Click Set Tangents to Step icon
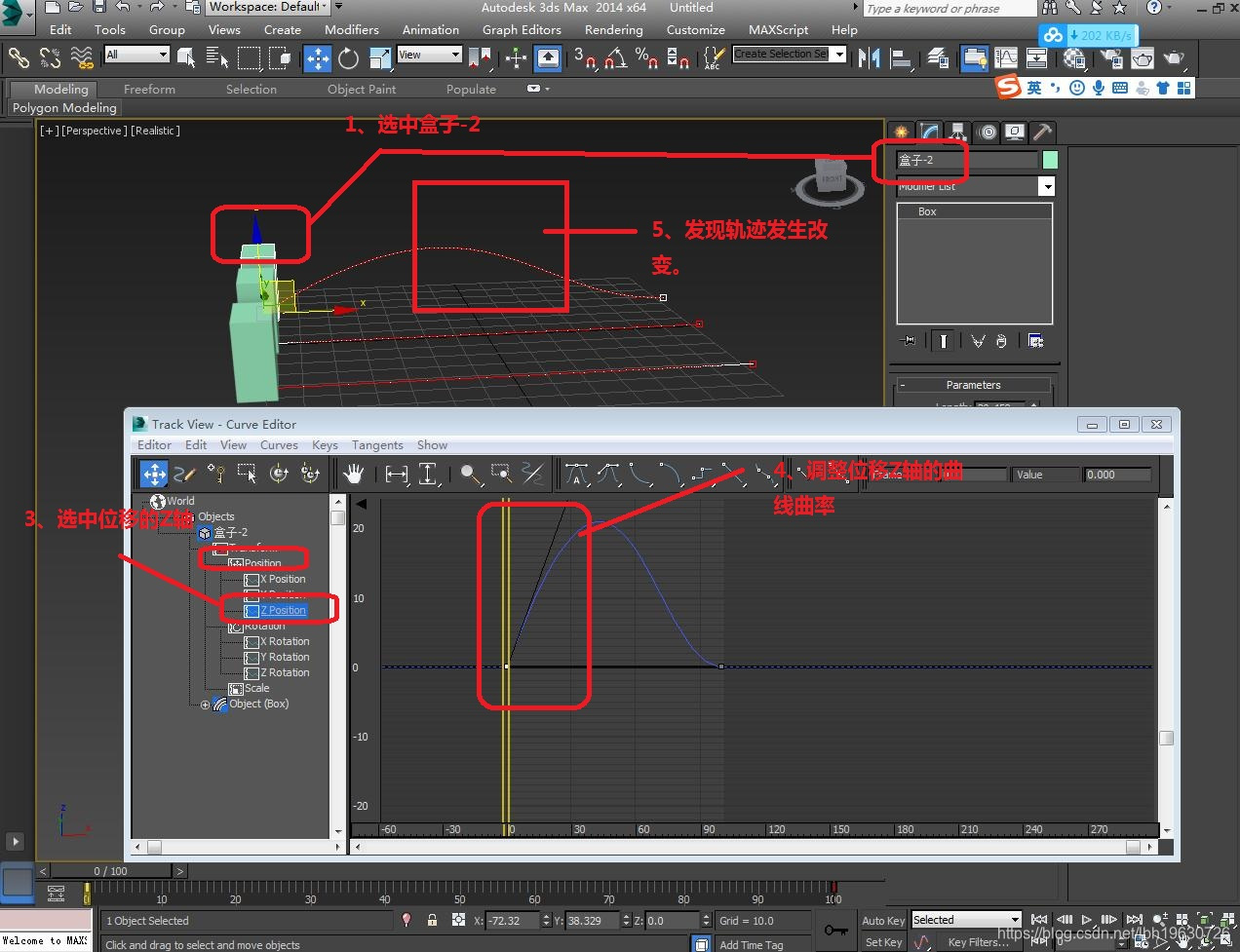Viewport: 1240px width, 952px height. pyautogui.click(x=702, y=474)
